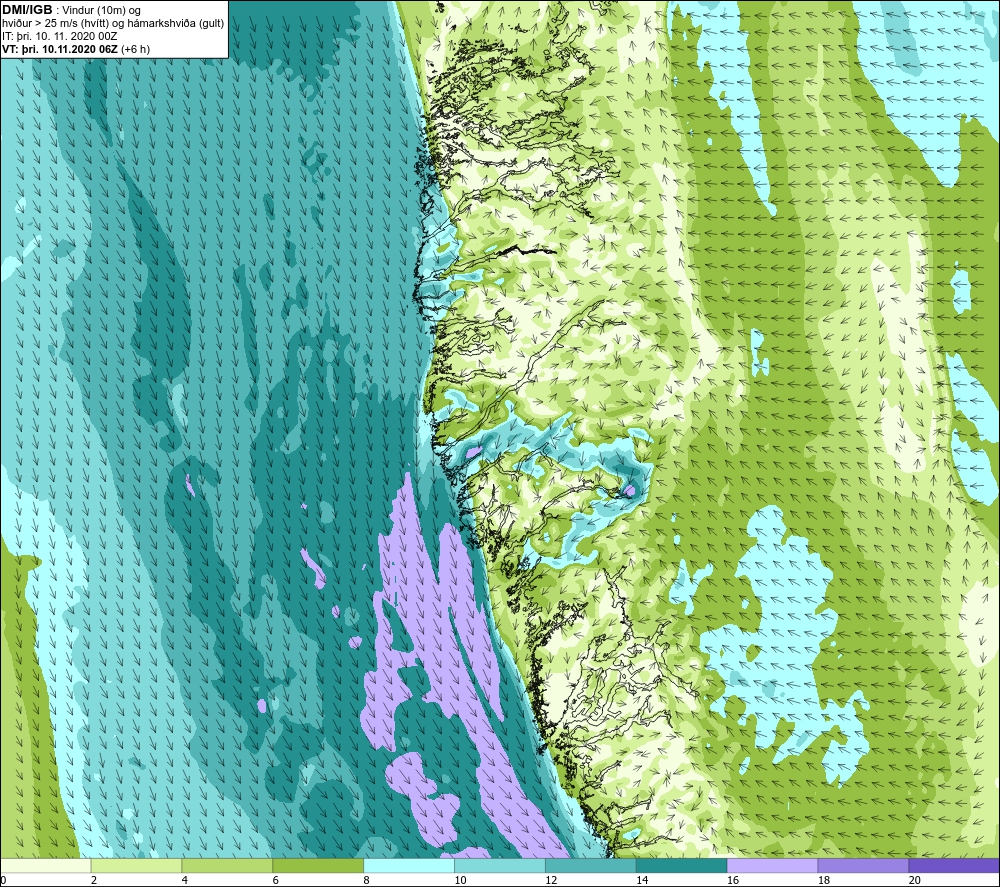Click the light green 2–4 m/s color swatch
Screen dimensions: 1000x887
(x=136, y=865)
